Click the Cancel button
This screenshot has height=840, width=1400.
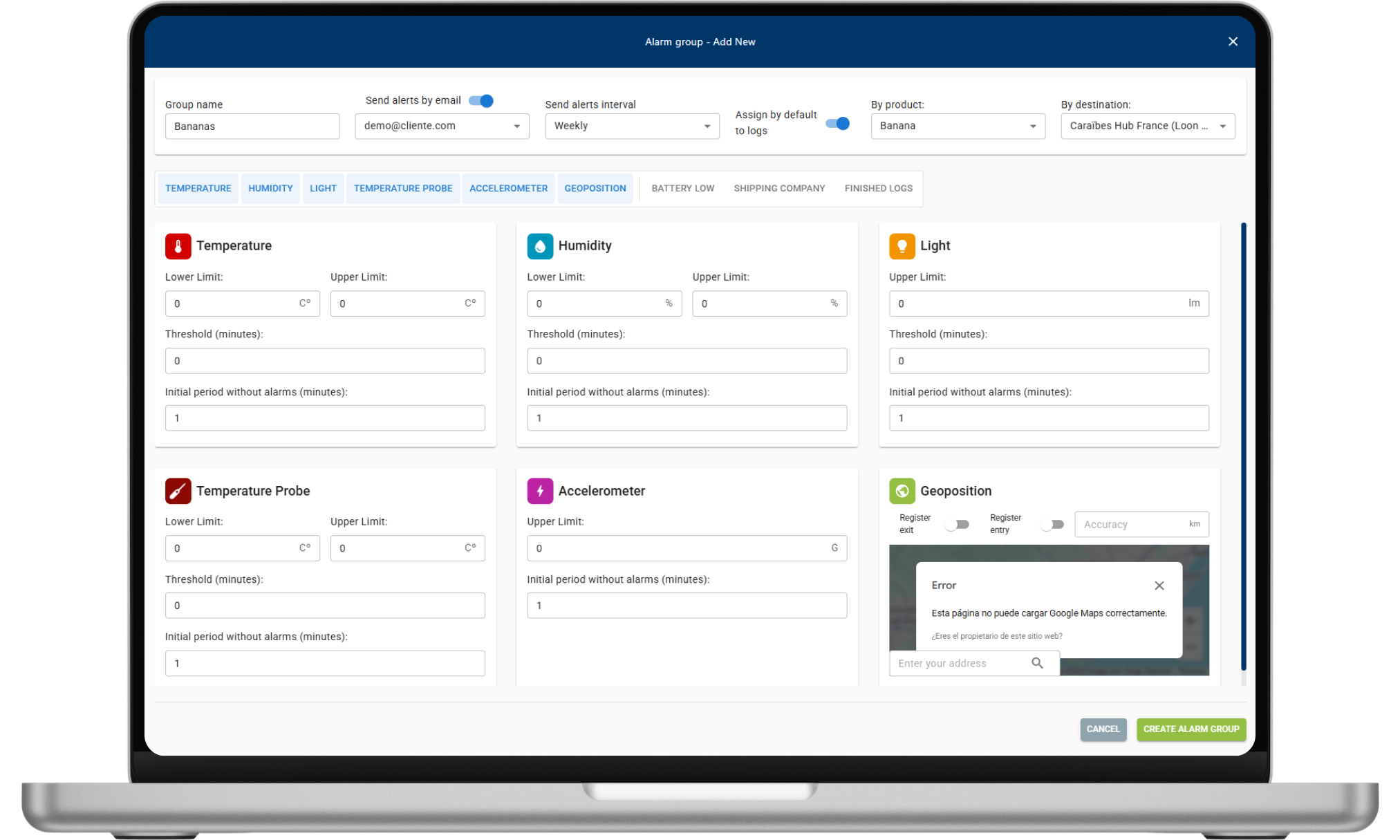click(x=1103, y=729)
